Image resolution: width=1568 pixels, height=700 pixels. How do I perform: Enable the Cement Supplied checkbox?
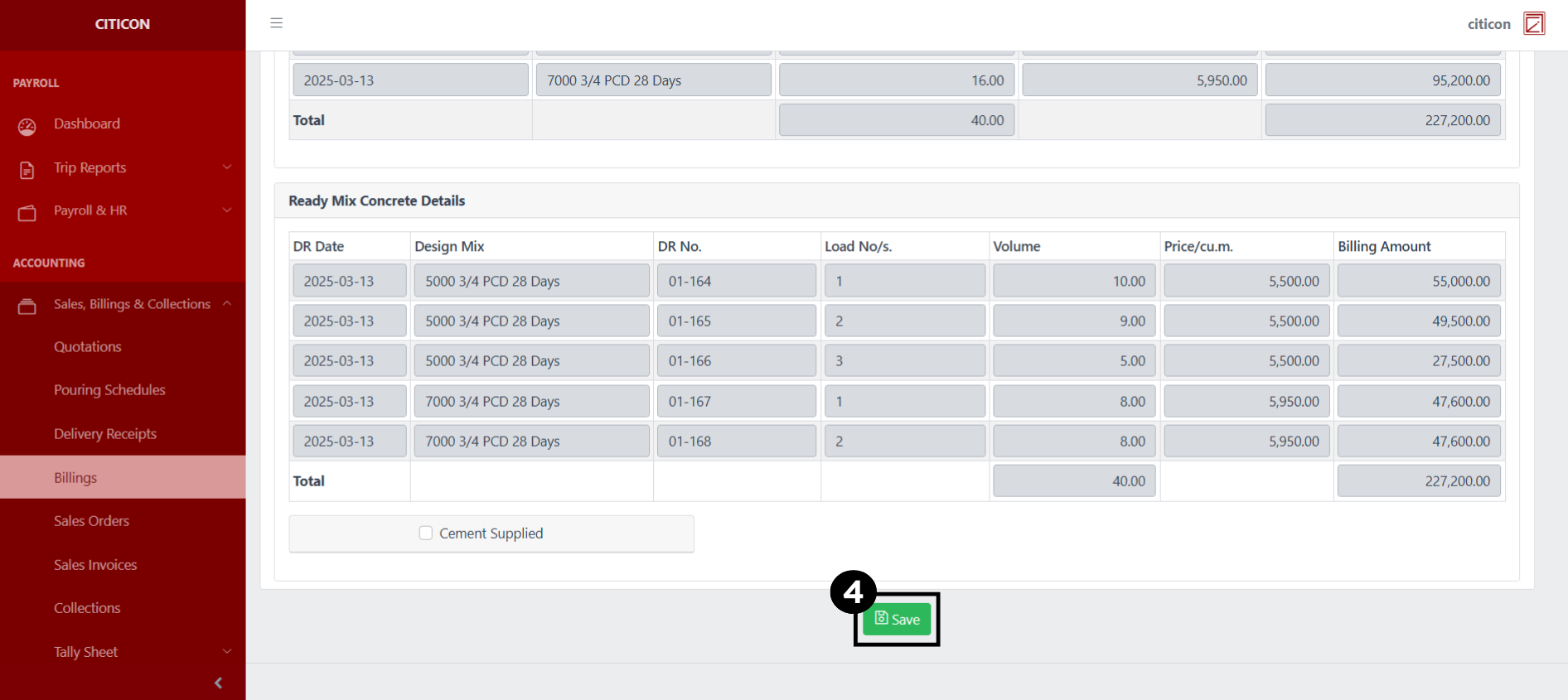426,533
